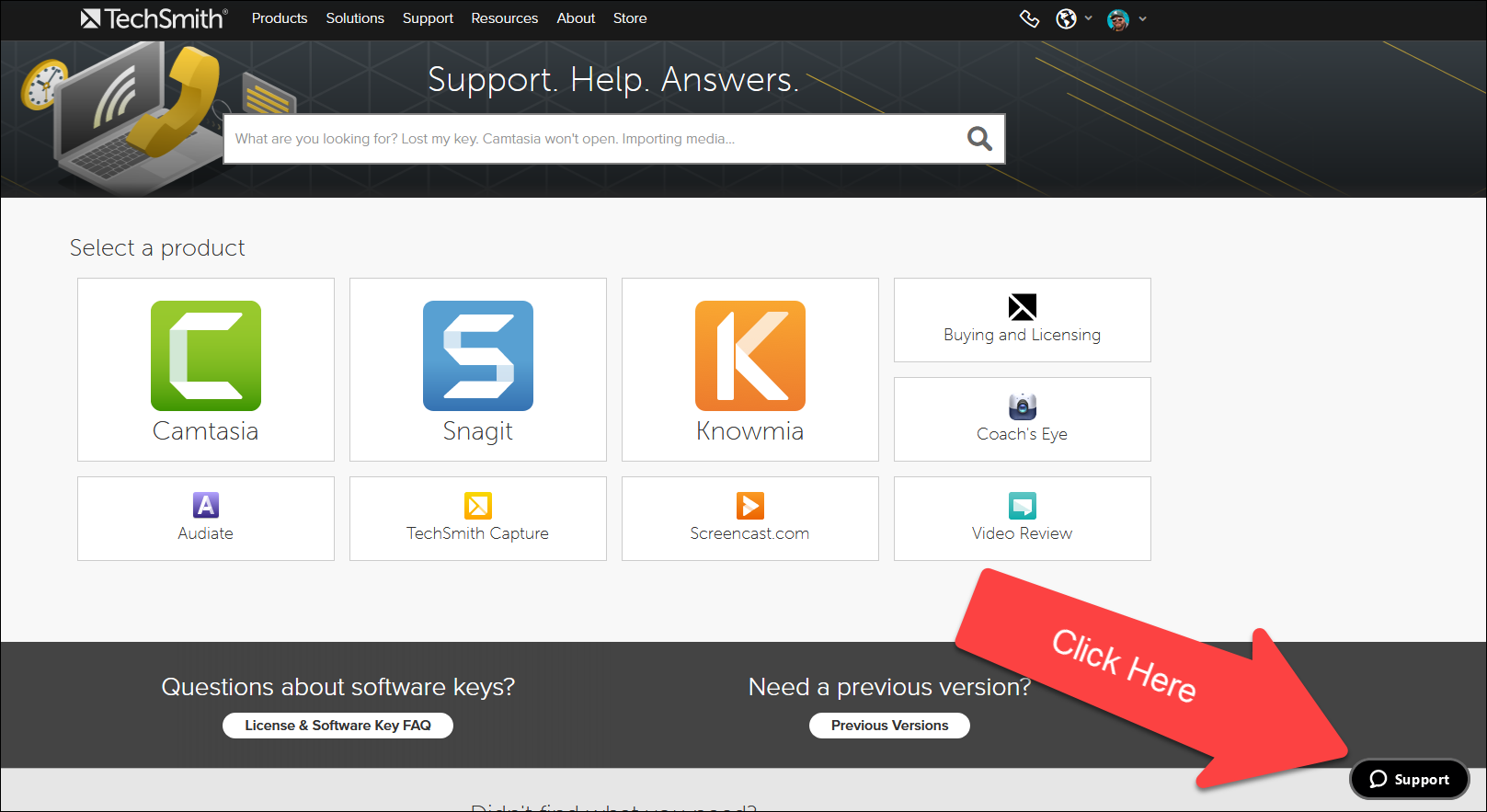Click the TechSmith Capture label

click(478, 533)
